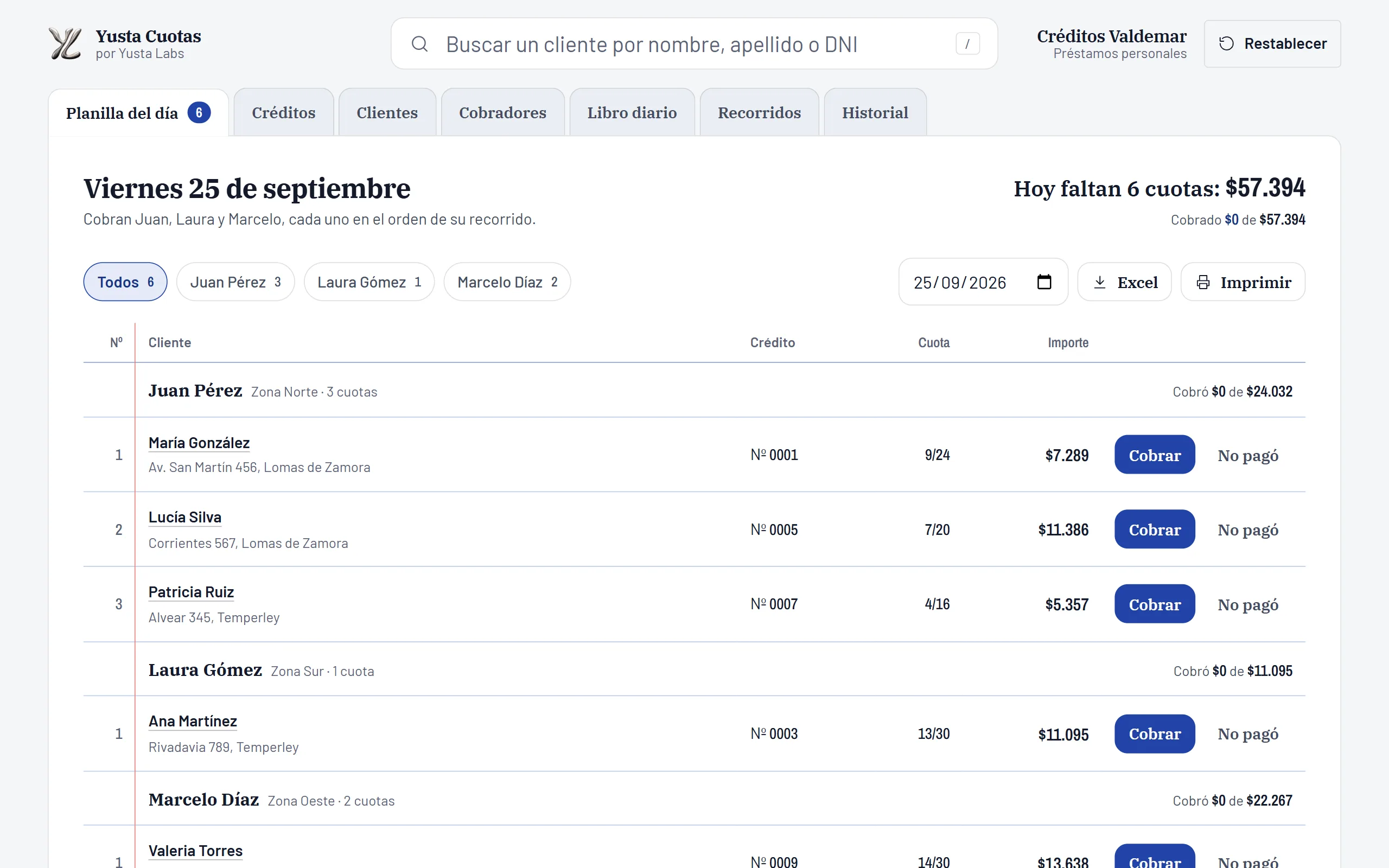The image size is (1389, 868).
Task: Click the Cliente column header
Action: (170, 343)
